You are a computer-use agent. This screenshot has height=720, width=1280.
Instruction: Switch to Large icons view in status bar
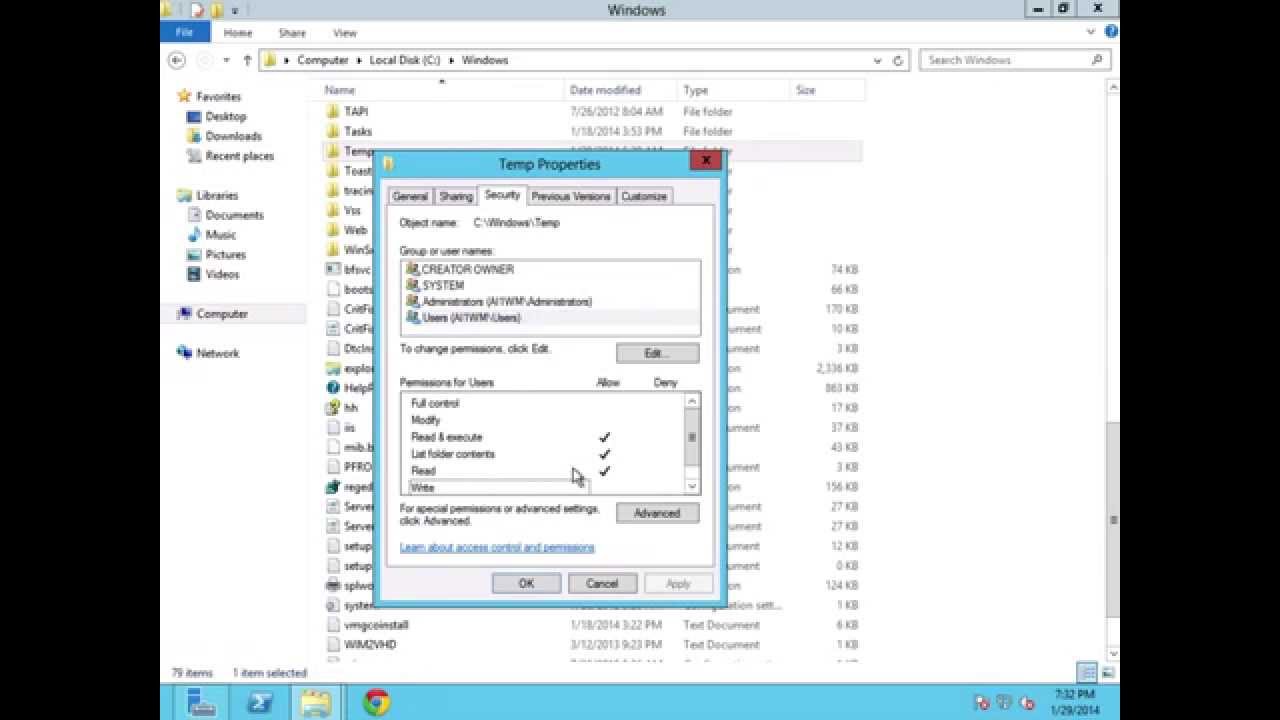tap(1106, 672)
